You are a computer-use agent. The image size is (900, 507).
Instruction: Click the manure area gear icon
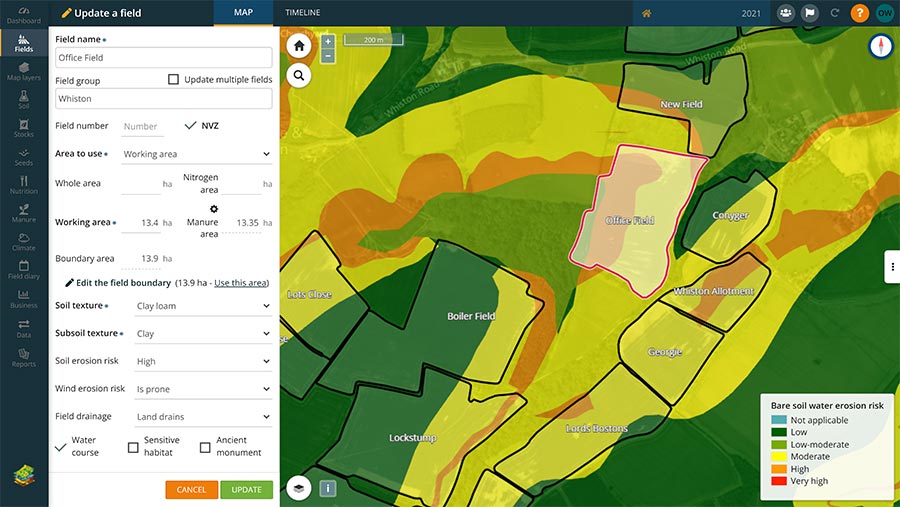tap(213, 209)
